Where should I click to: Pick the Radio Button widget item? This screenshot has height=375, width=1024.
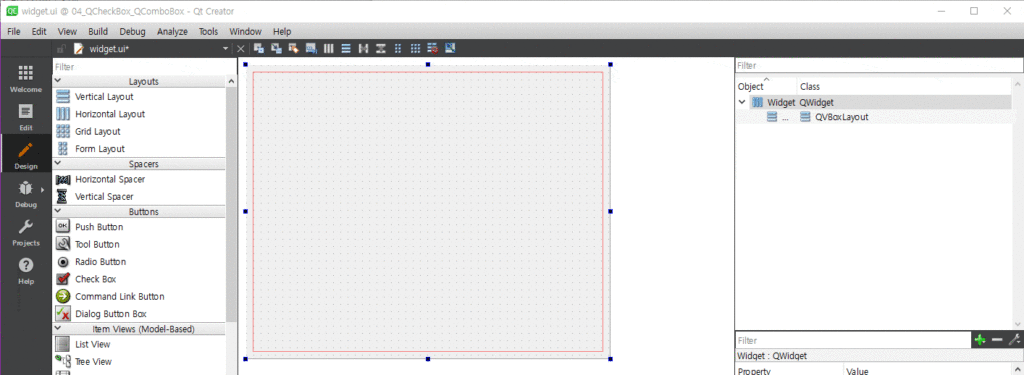(101, 261)
